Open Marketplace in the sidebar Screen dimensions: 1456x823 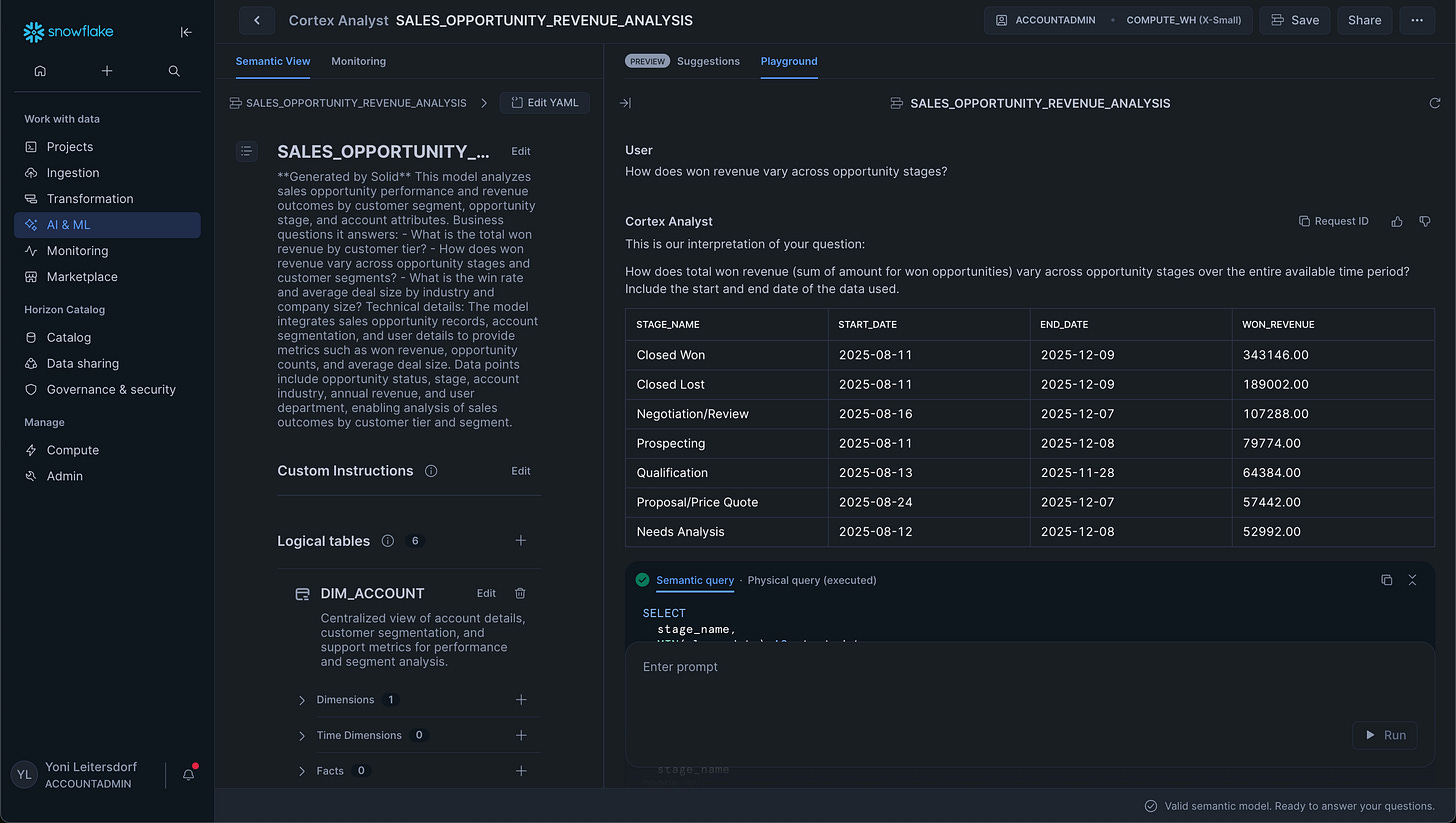[107, 277]
